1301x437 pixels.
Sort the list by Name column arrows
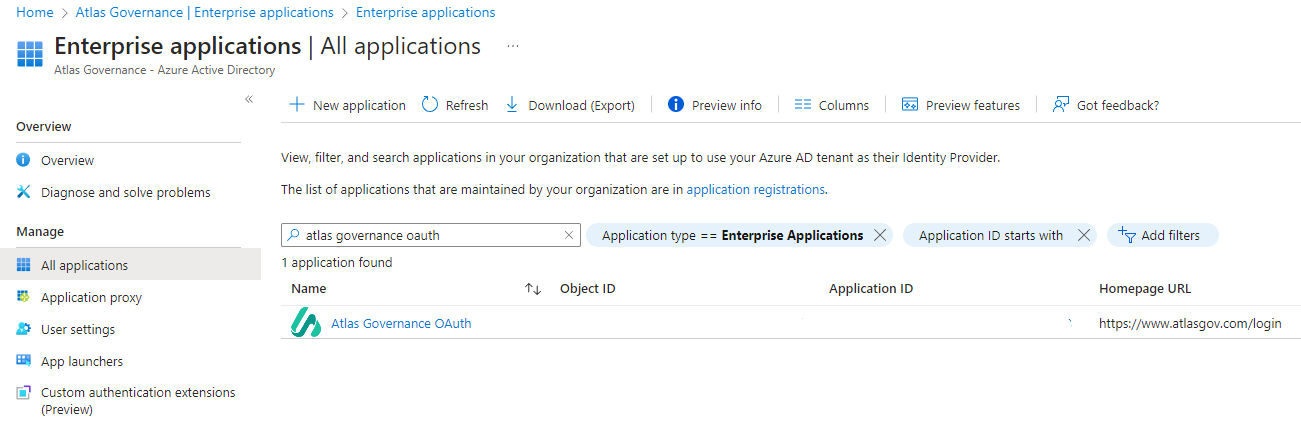coord(532,289)
